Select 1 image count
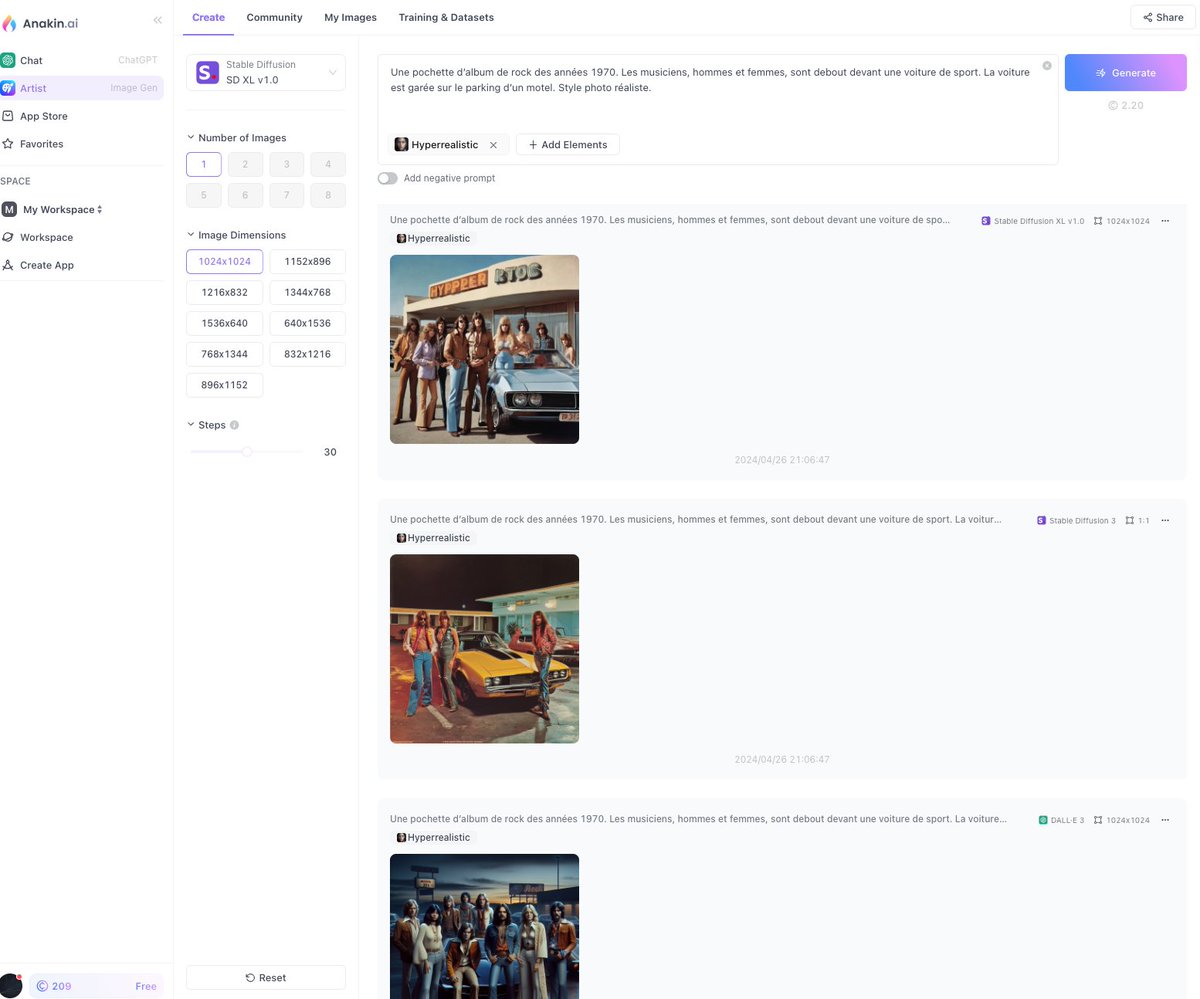 204,164
